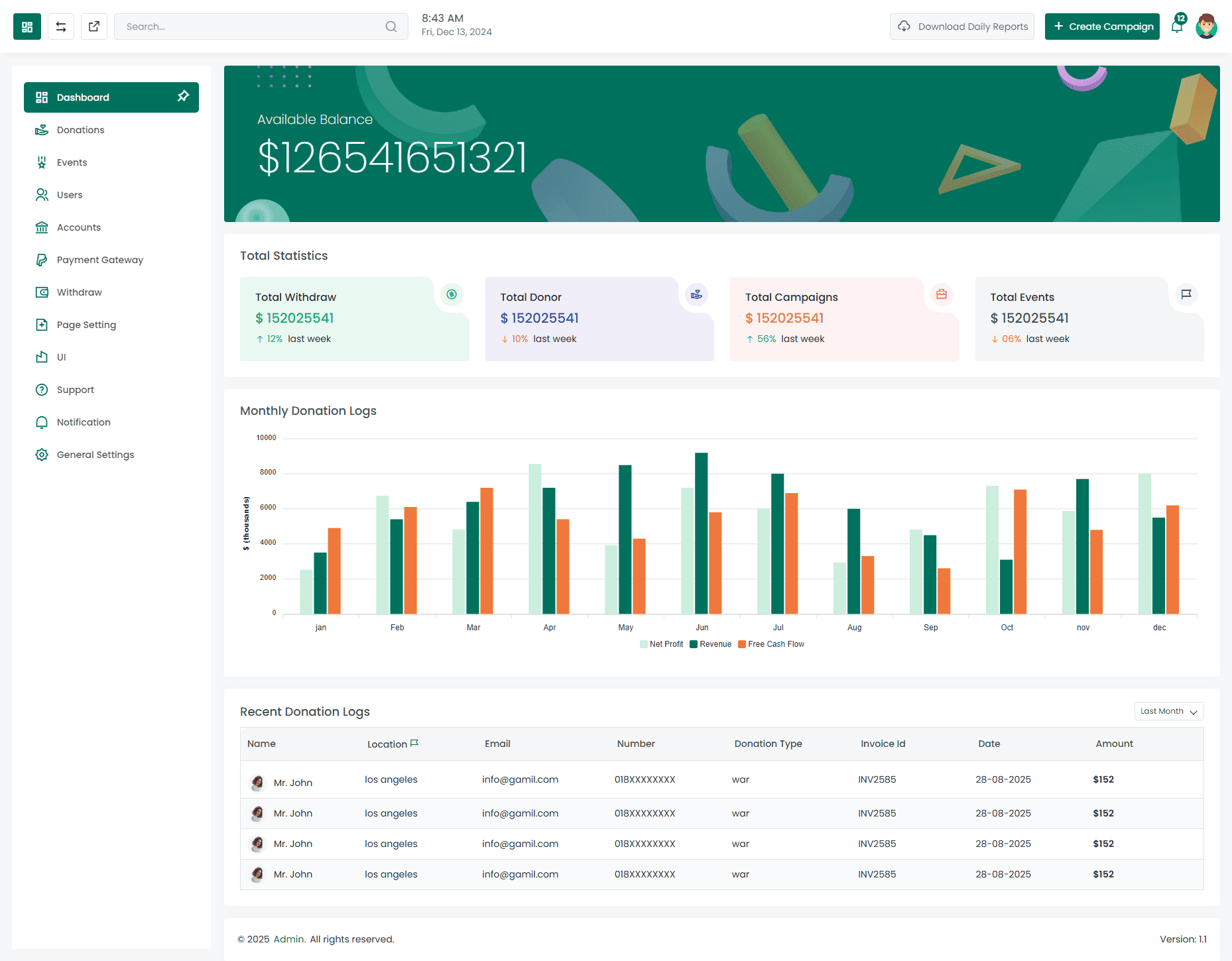Click the Total Withdraw amount $ 152025541
Screen dimensions: 1232x961
coord(294,318)
